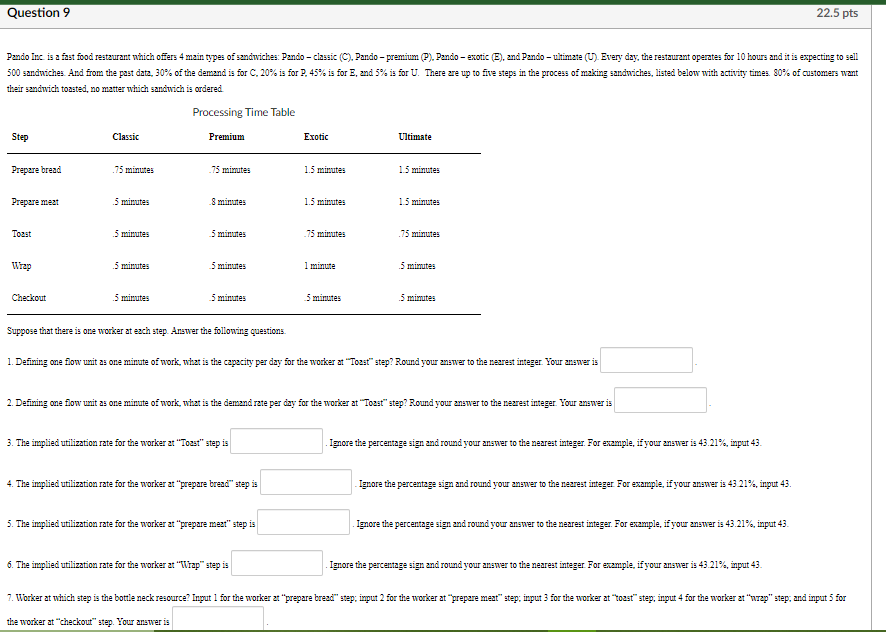This screenshot has height=632, width=886.
Task: Click Classic Toast .5 minutes cell
Action: [131, 233]
